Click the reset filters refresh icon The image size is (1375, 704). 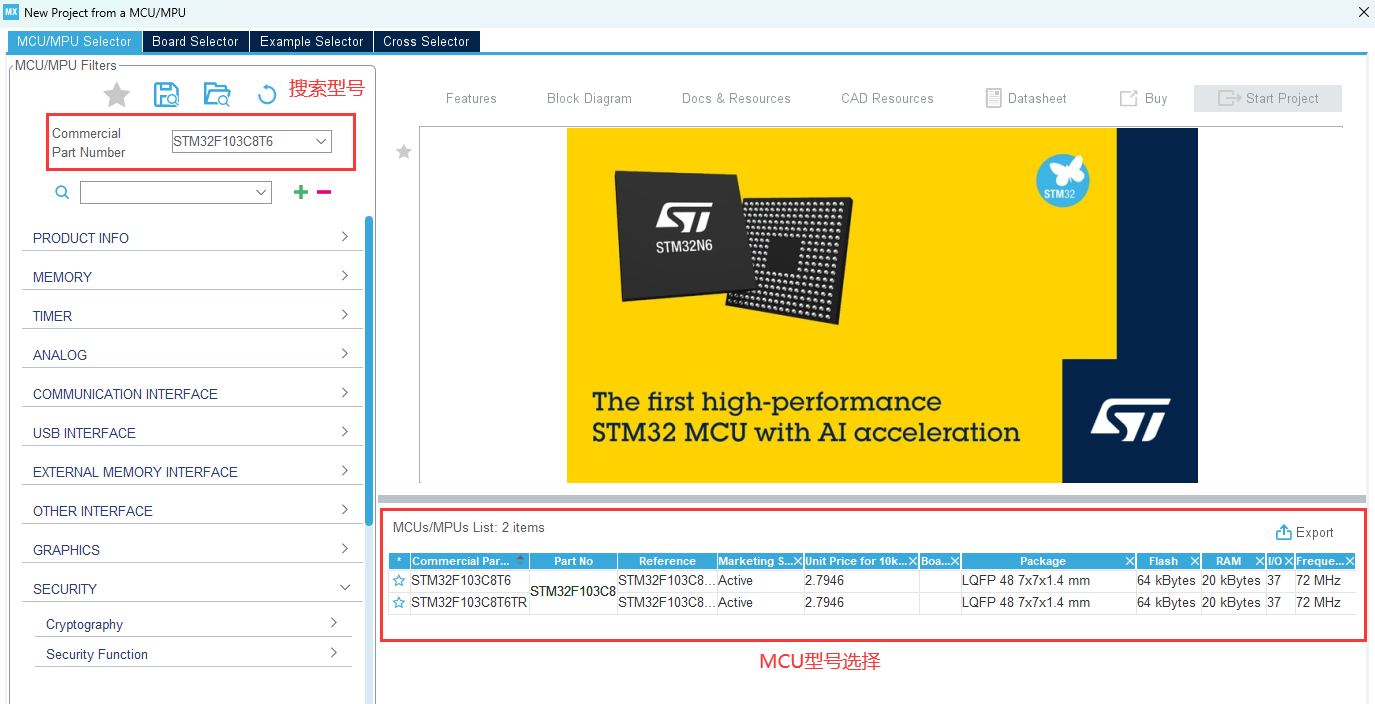(x=267, y=95)
